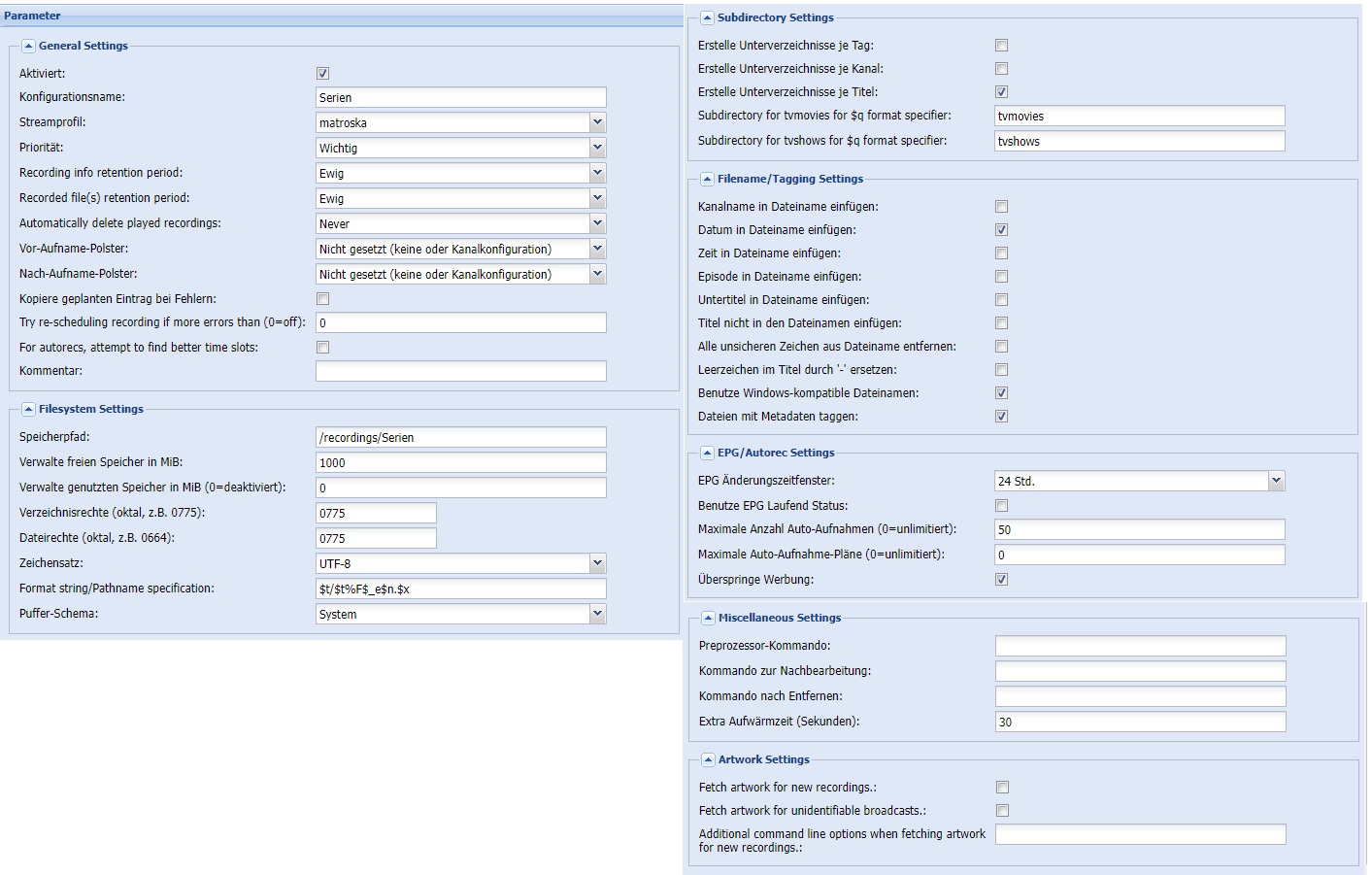Click the Parameter panel header

pos(341,16)
